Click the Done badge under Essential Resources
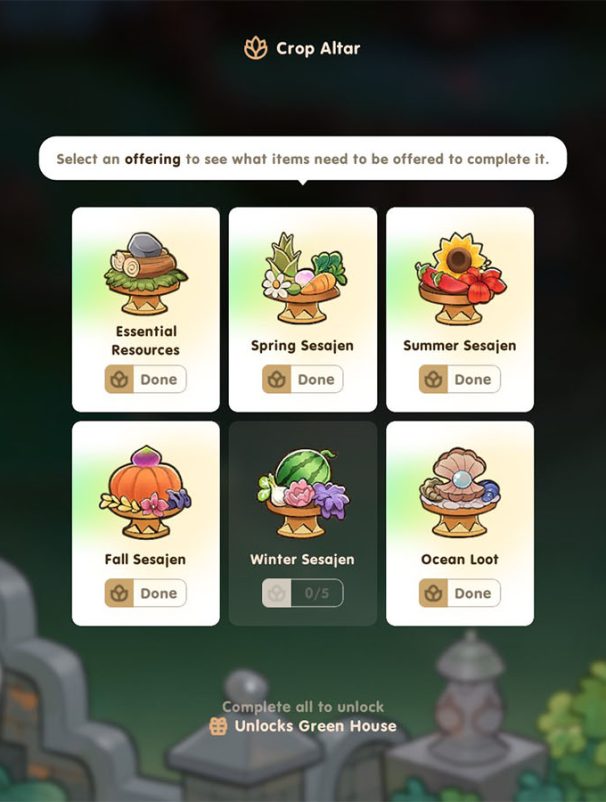 pos(146,379)
